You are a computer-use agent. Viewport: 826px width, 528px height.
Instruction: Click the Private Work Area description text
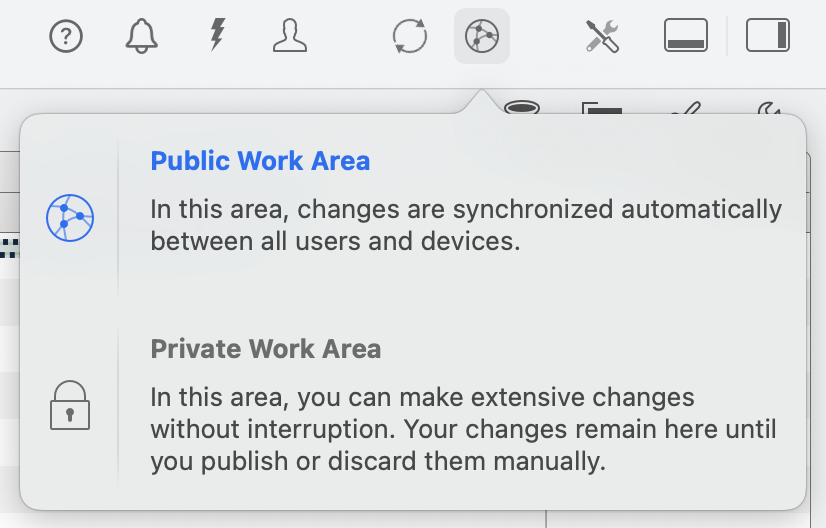coord(463,429)
